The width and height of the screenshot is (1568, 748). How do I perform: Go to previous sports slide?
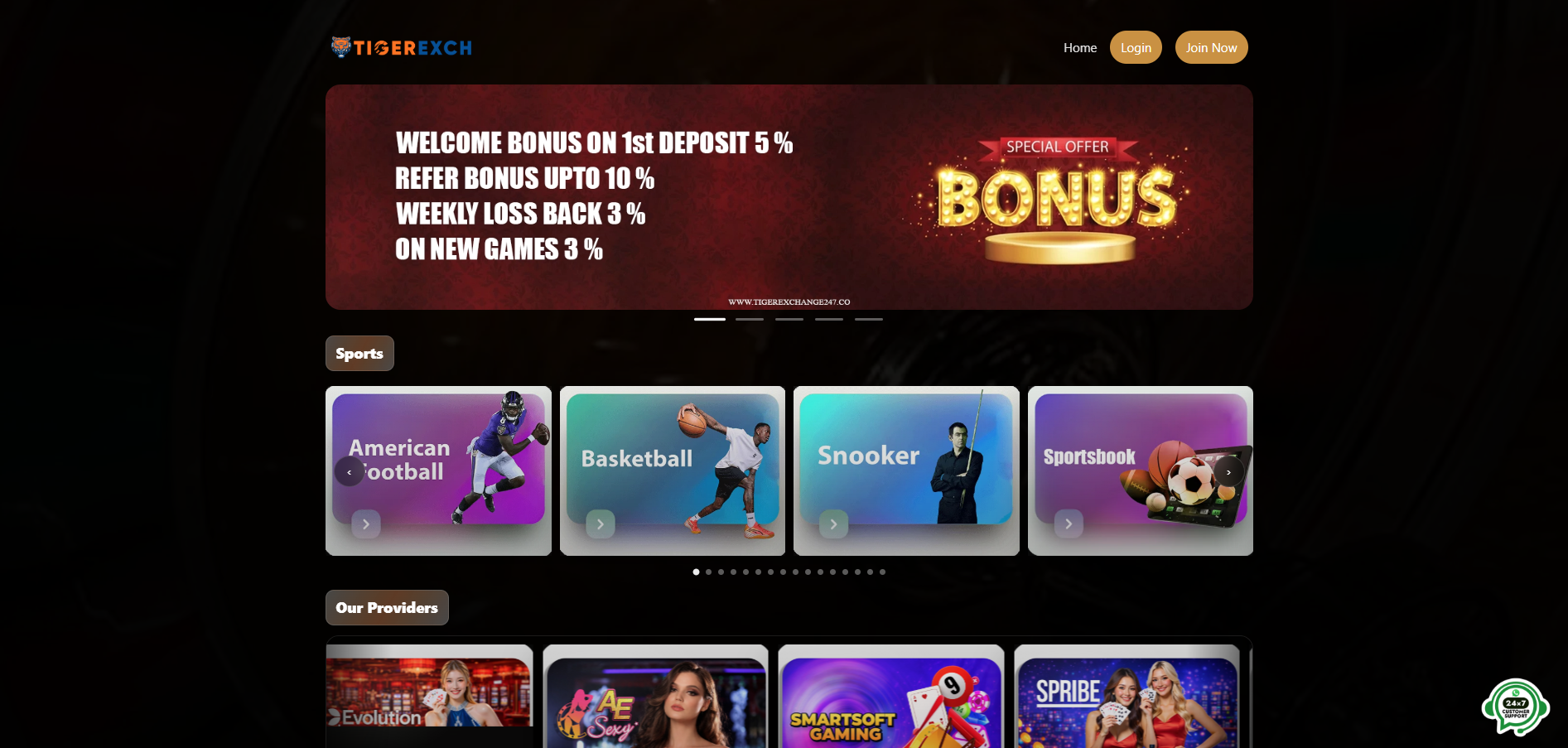click(x=350, y=471)
